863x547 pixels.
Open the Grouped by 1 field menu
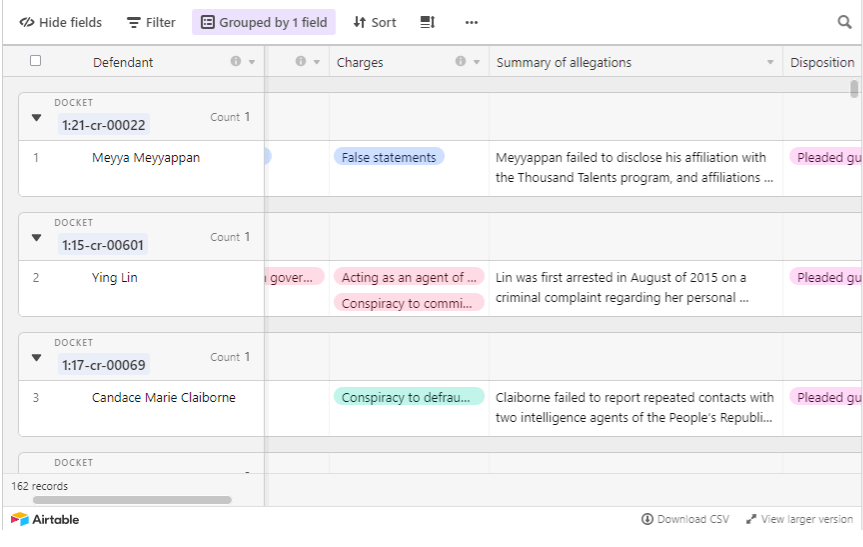pyautogui.click(x=264, y=22)
